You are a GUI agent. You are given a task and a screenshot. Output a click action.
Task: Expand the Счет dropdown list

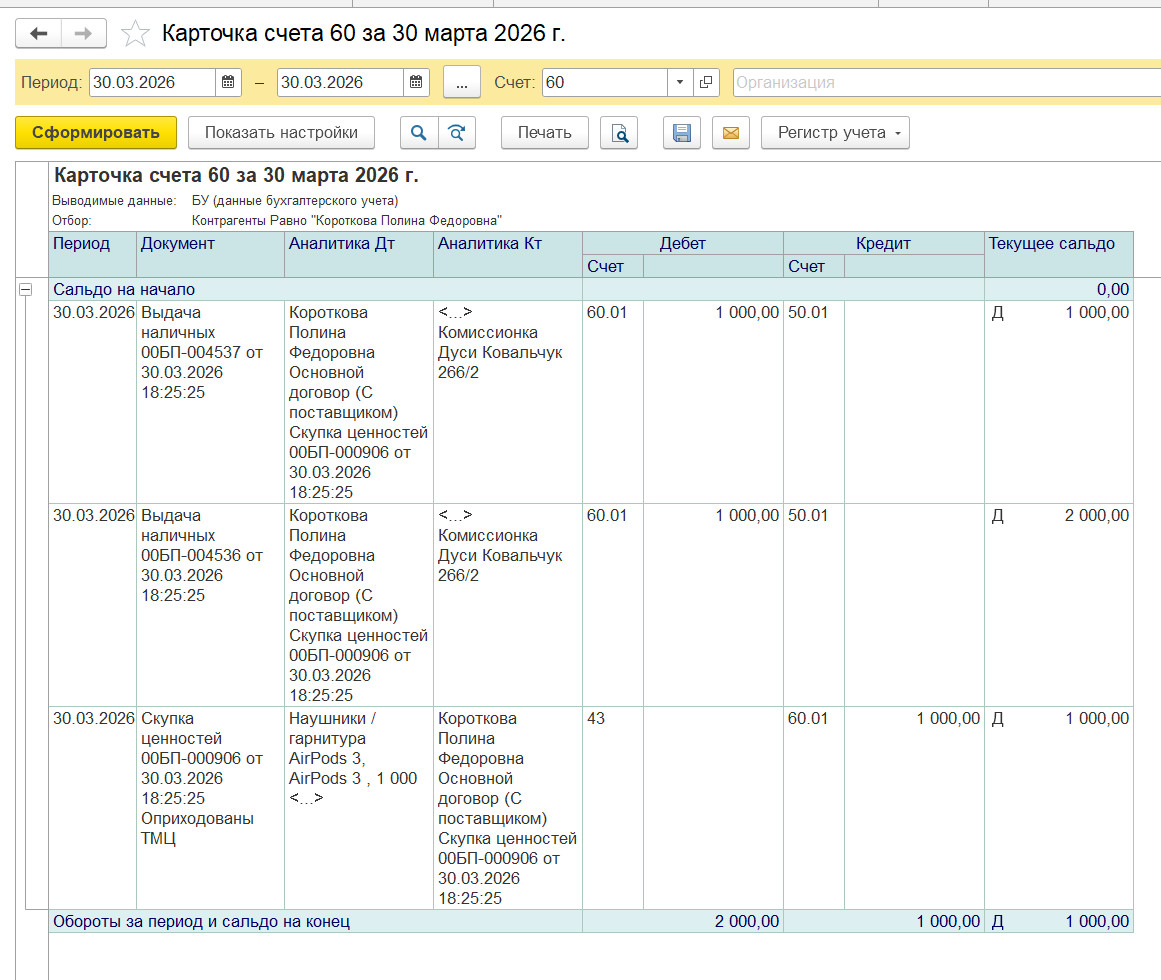tap(680, 83)
